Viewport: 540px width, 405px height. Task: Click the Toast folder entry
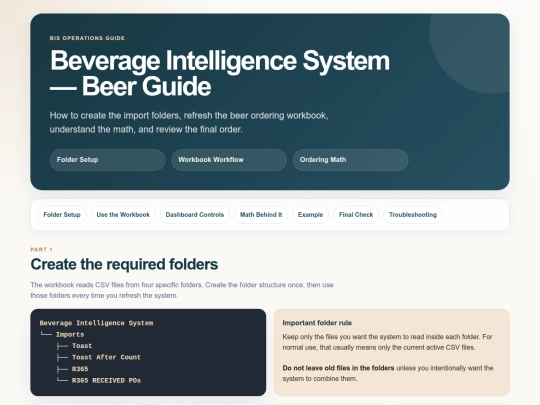(82, 346)
